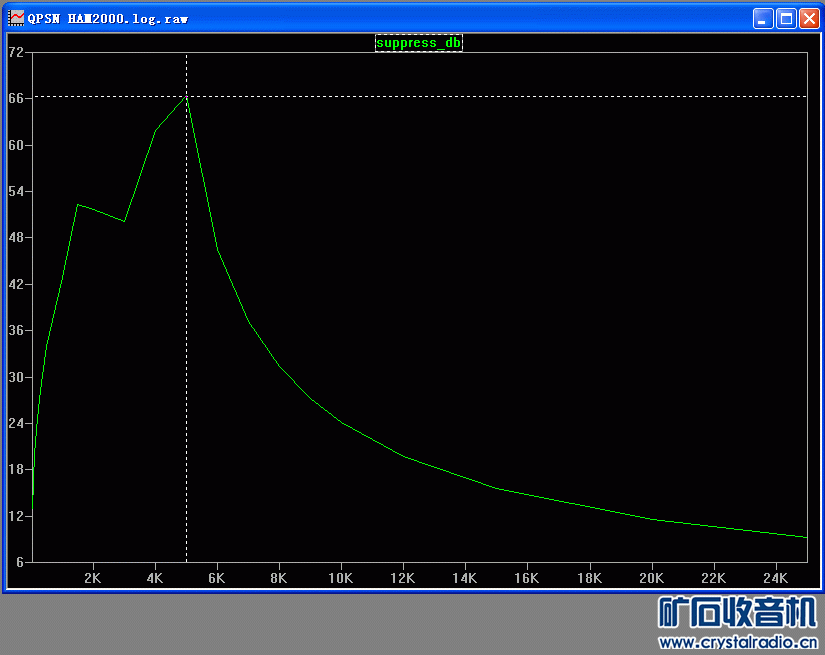Screen dimensions: 825x655
Task: Click the waveform icon in the title bar
Action: [x=17, y=18]
